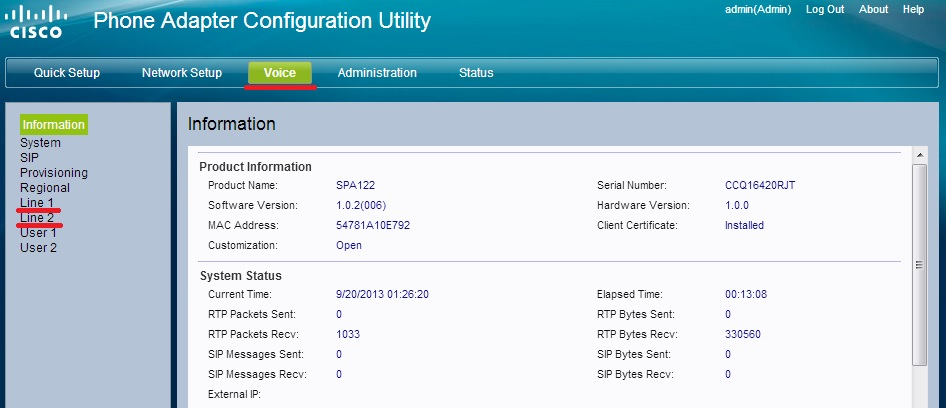946x408 pixels.
Task: Click the System Status heading
Action: point(241,276)
